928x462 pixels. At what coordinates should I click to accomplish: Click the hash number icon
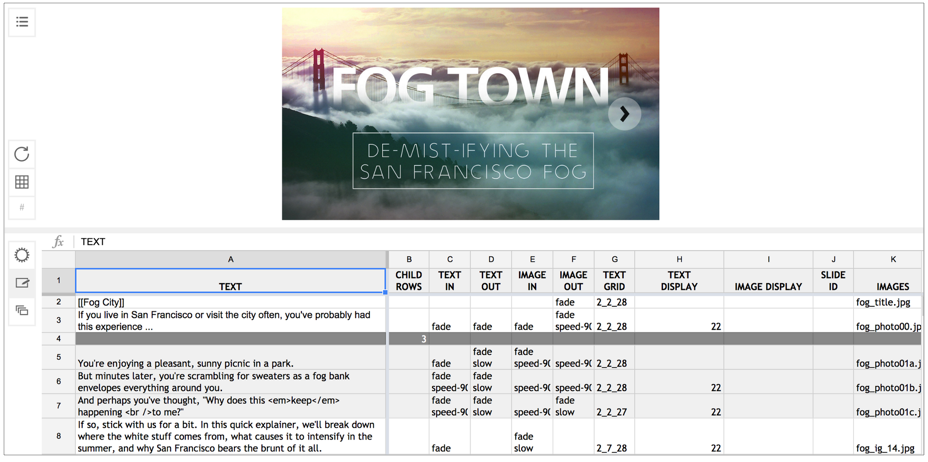tap(22, 208)
